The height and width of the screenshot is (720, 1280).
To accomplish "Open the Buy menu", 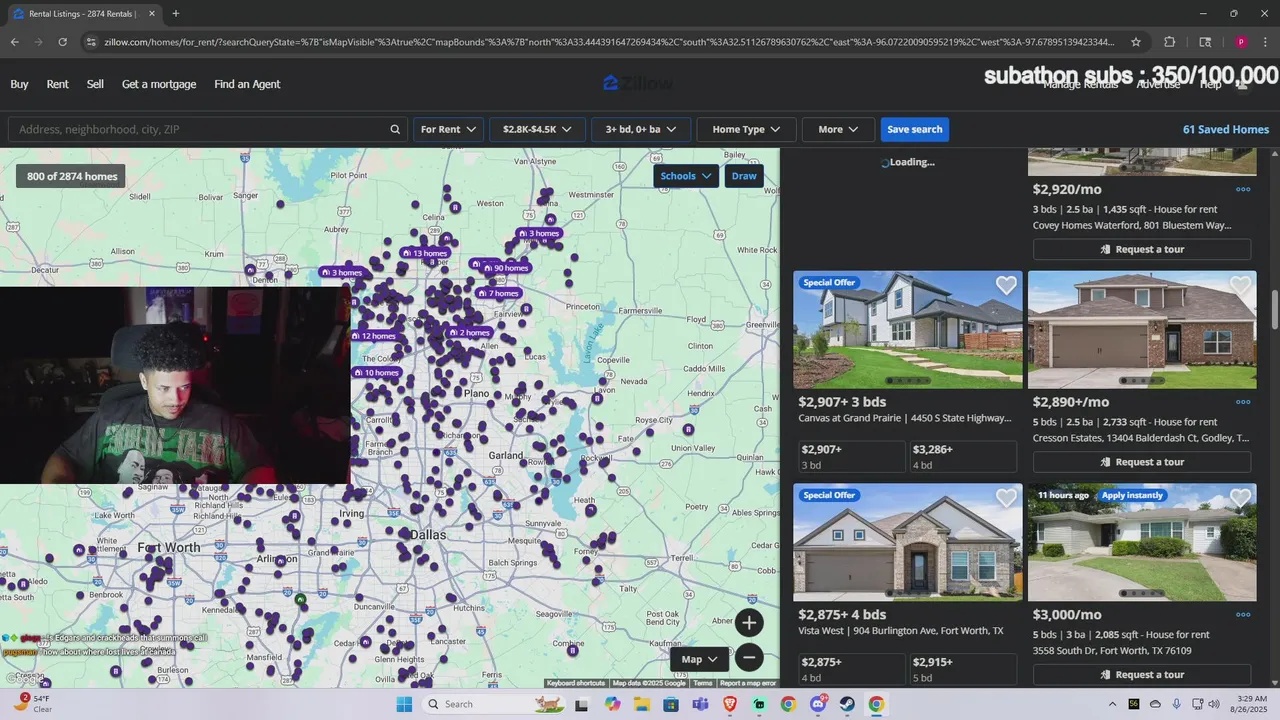I will (x=19, y=84).
